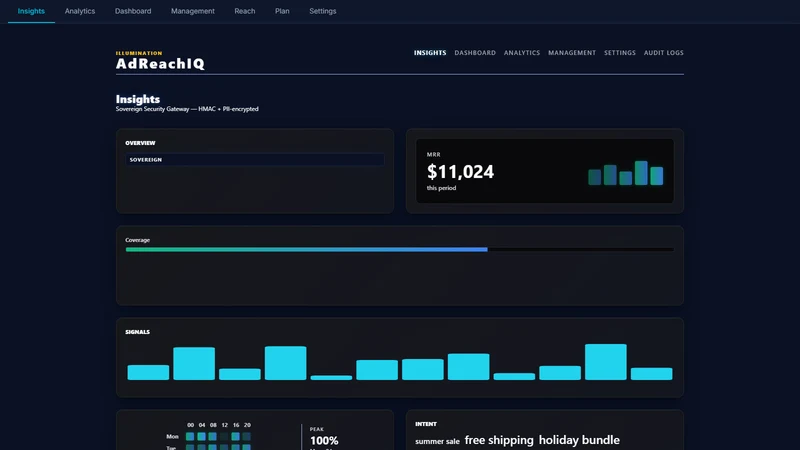This screenshot has width=800, height=450.
Task: Click the MRR mini bar chart
Action: tap(626, 173)
